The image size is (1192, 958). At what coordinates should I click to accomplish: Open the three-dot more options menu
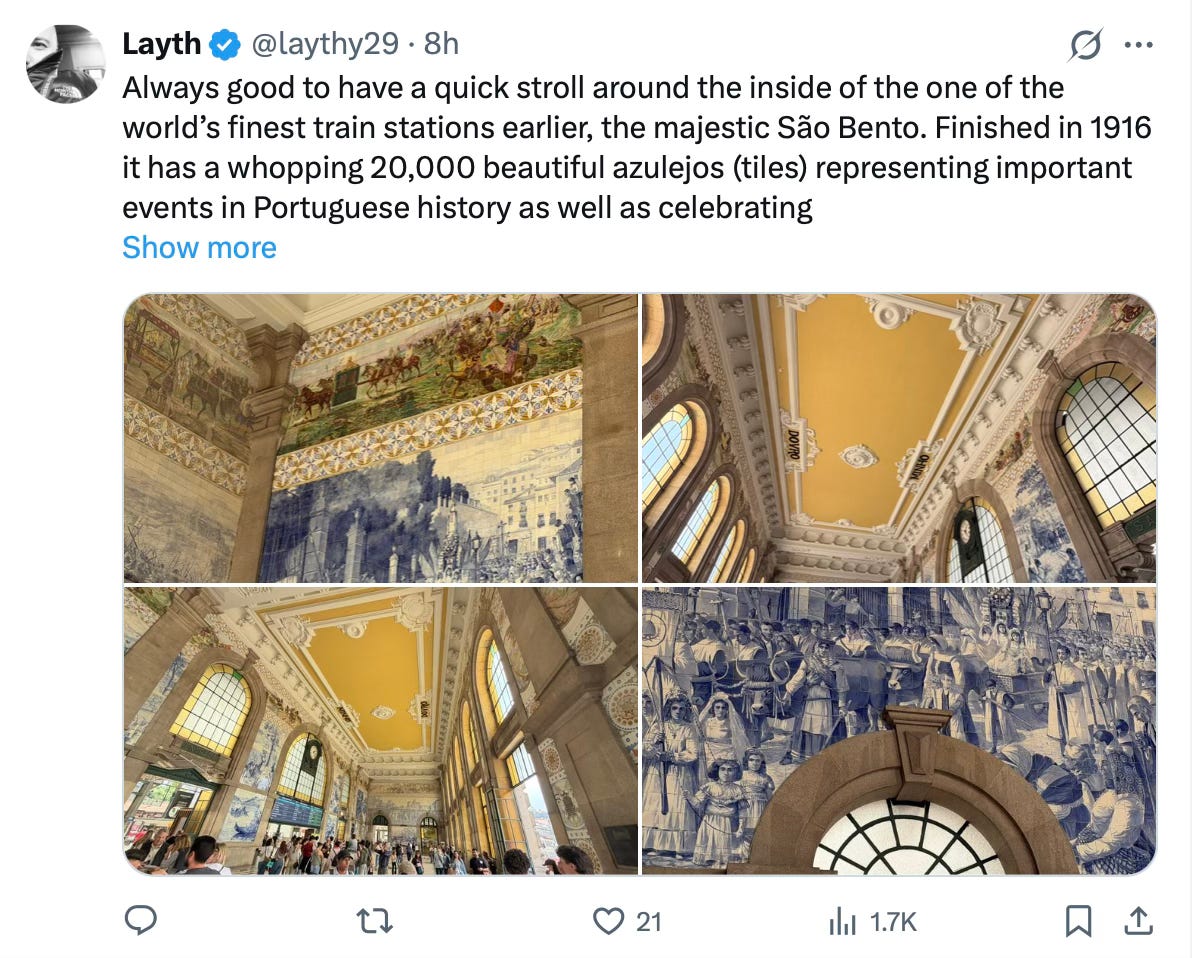pyautogui.click(x=1138, y=45)
